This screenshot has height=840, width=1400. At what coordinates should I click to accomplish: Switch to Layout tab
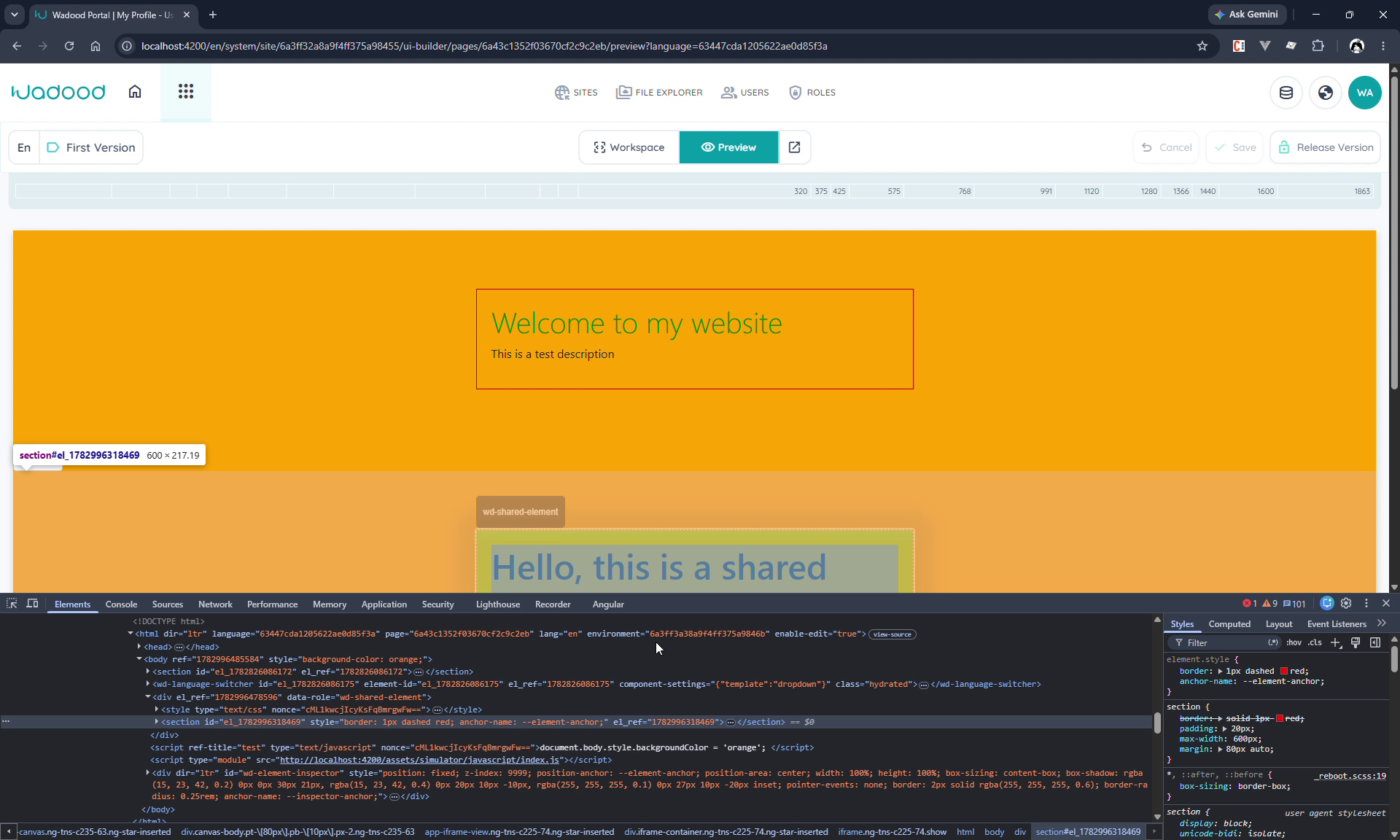1279,624
